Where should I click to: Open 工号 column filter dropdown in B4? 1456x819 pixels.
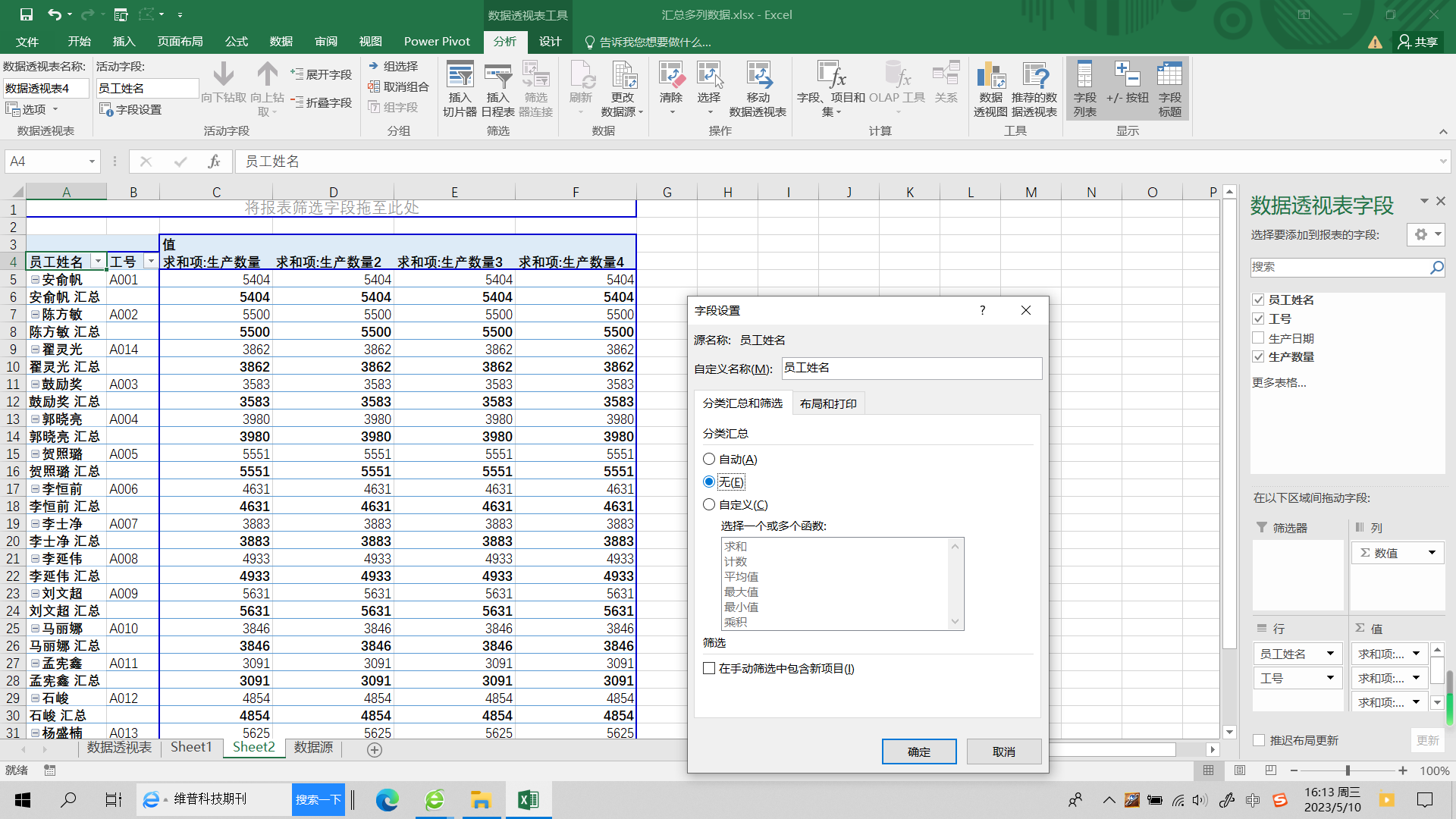click(151, 262)
